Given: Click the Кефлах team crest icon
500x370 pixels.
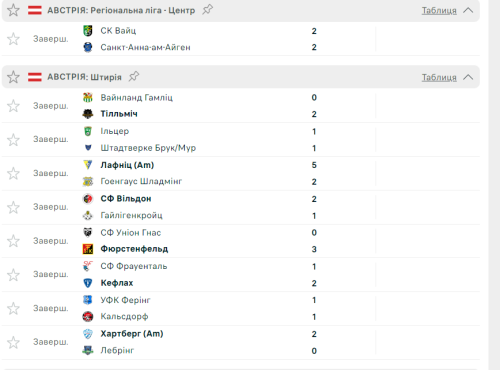Looking at the screenshot, I should pyautogui.click(x=88, y=283).
